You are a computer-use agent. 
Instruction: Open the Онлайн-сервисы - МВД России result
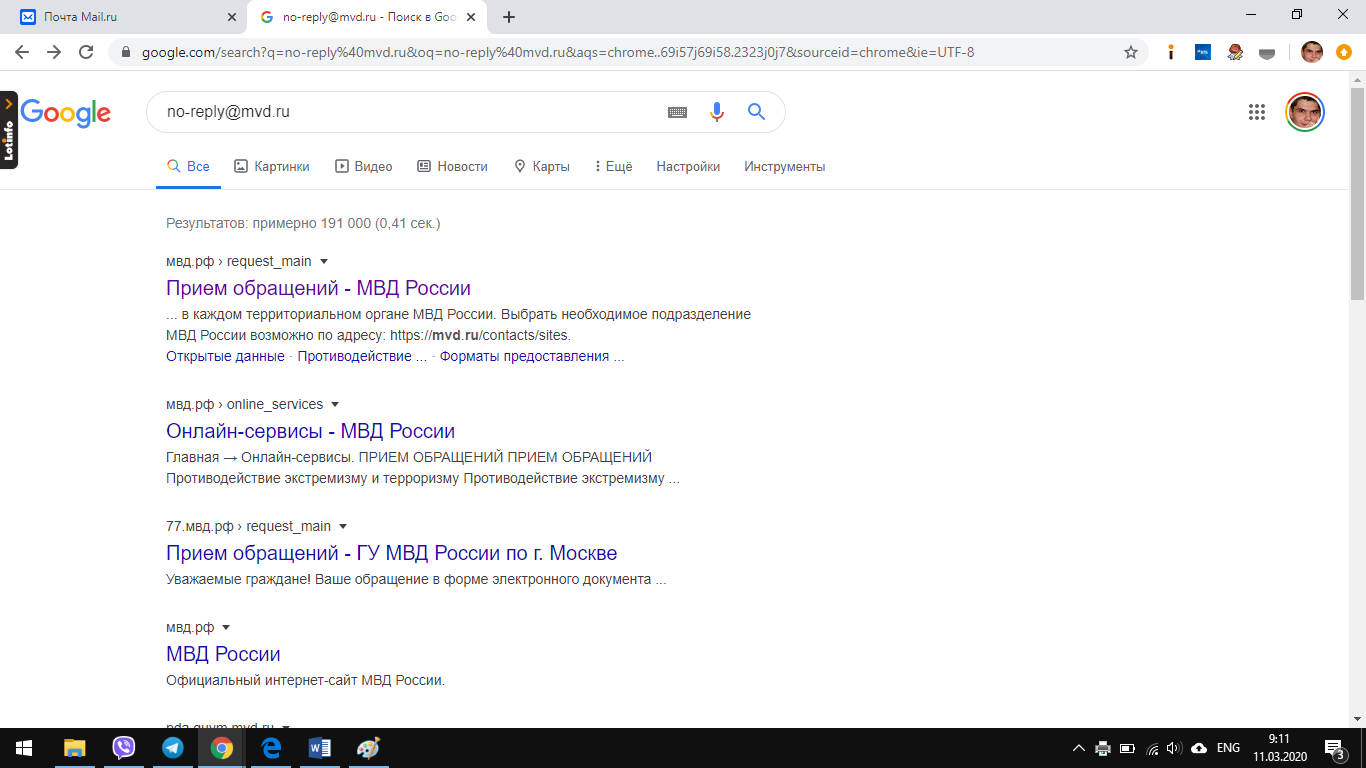[x=310, y=431]
